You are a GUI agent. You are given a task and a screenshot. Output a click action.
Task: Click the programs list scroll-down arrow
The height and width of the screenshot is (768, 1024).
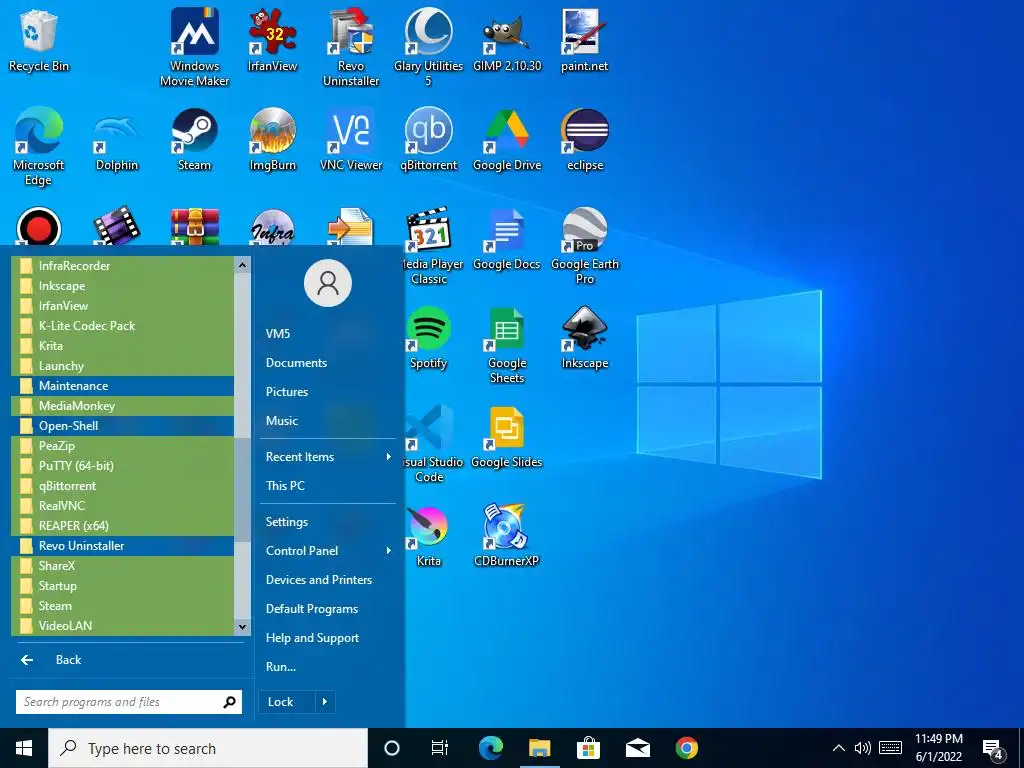point(242,627)
